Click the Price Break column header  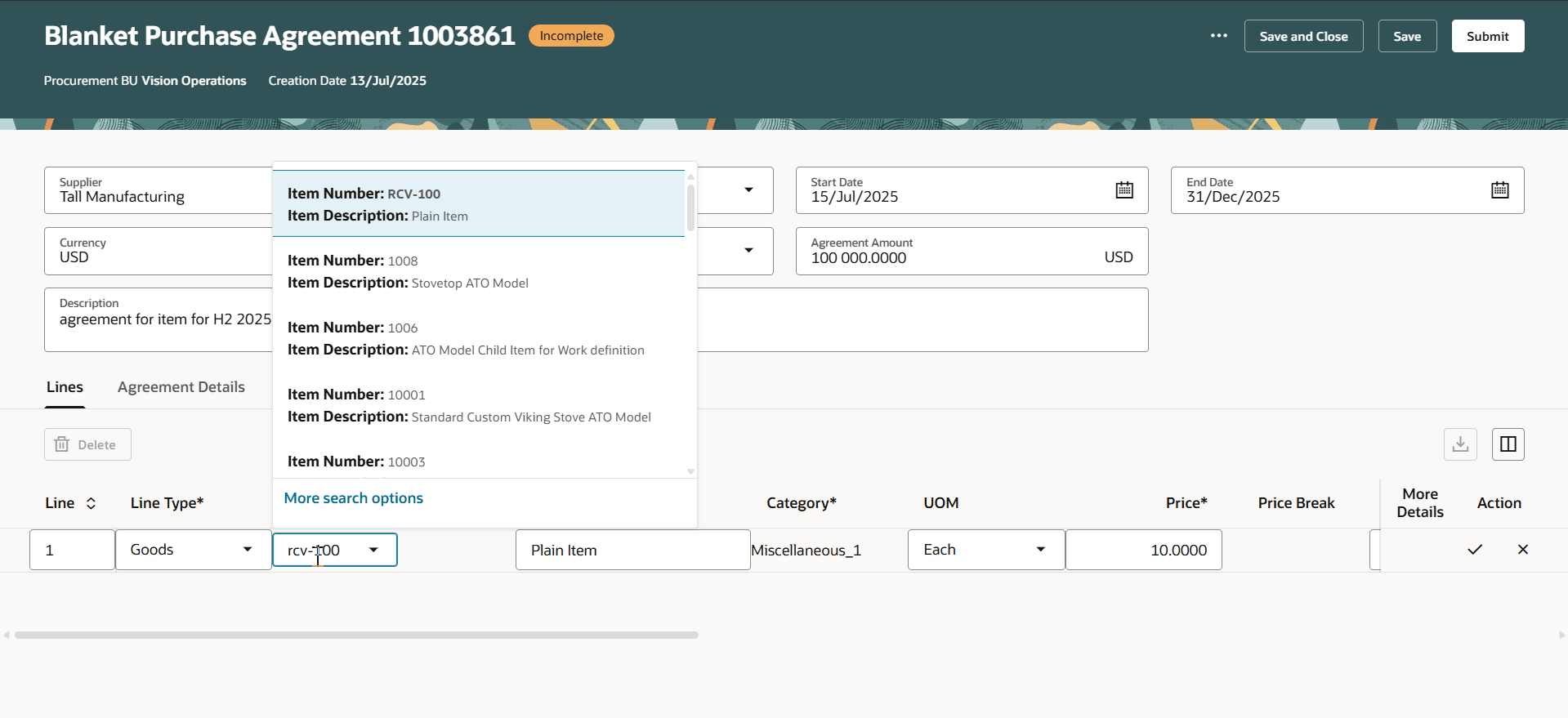(x=1296, y=503)
